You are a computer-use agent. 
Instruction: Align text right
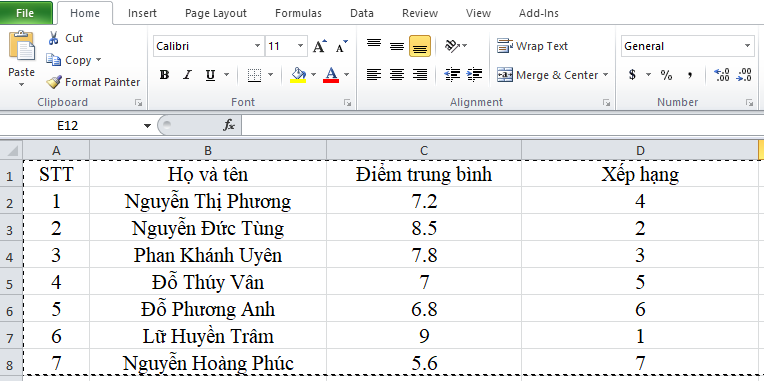420,75
